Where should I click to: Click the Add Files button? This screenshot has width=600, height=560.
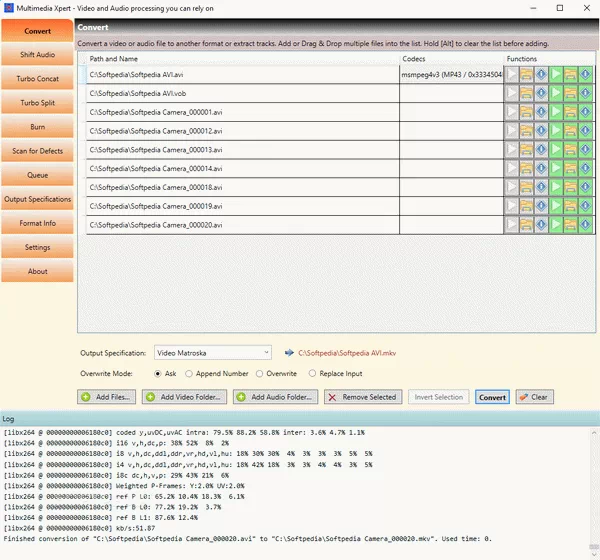106,397
